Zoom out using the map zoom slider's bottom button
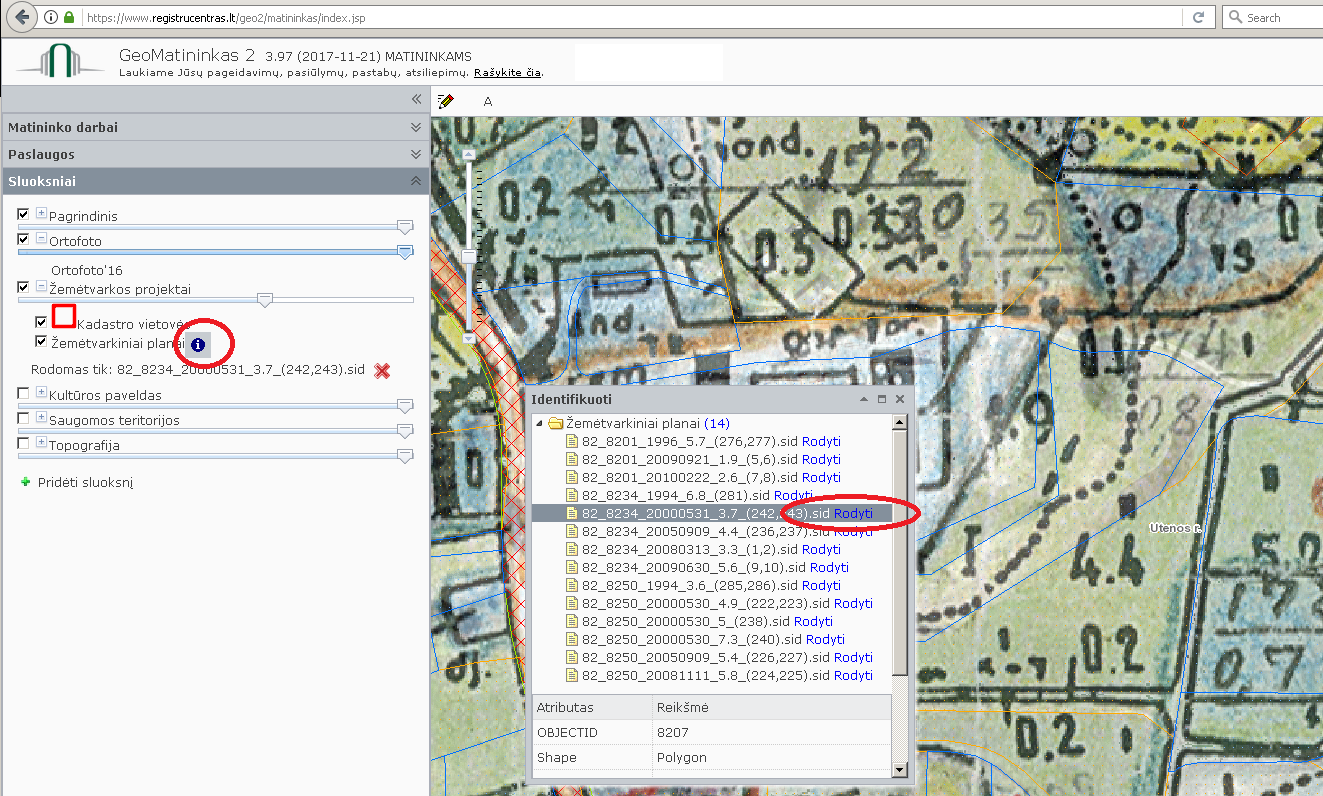The width and height of the screenshot is (1323, 796). pyautogui.click(x=467, y=339)
